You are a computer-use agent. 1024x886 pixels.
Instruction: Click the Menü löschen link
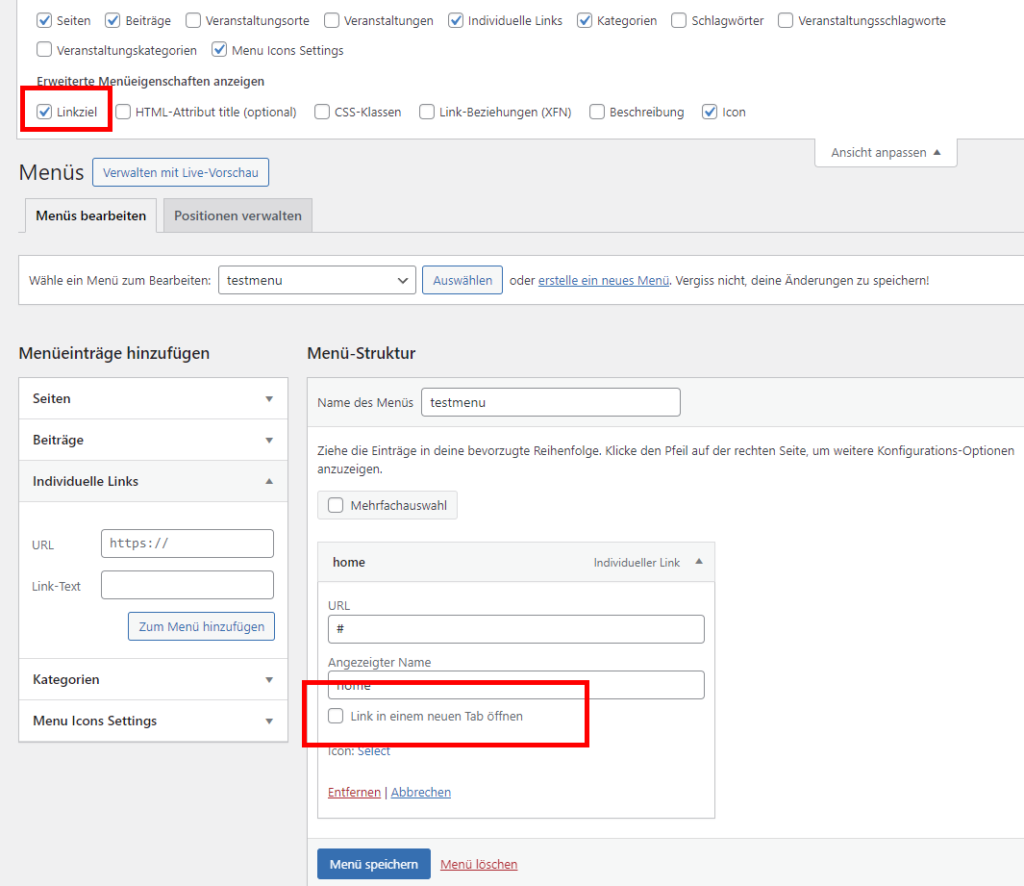(x=479, y=864)
